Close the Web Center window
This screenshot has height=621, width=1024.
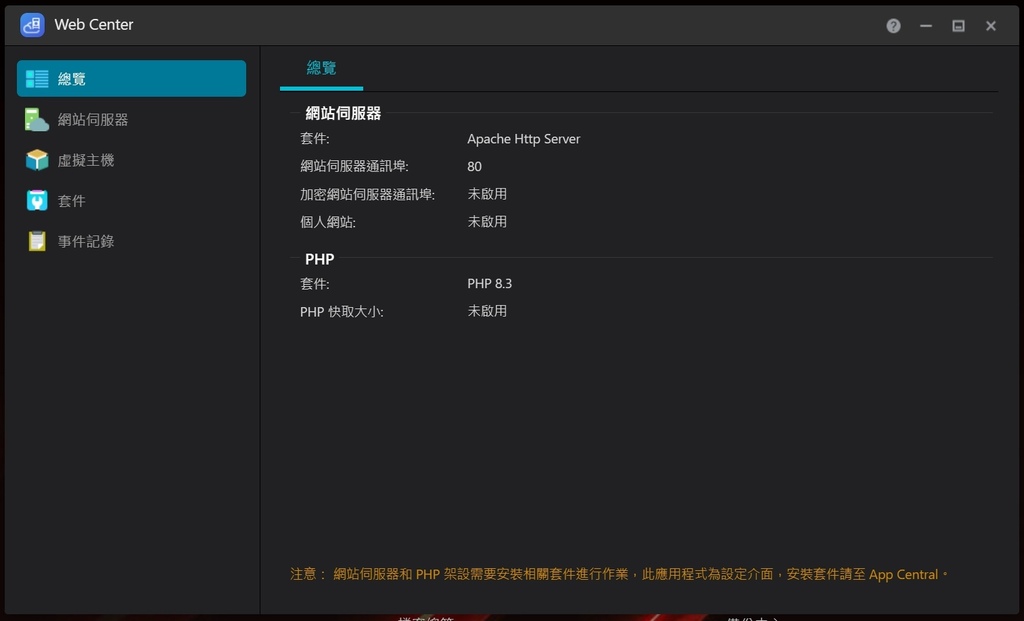coord(991,25)
